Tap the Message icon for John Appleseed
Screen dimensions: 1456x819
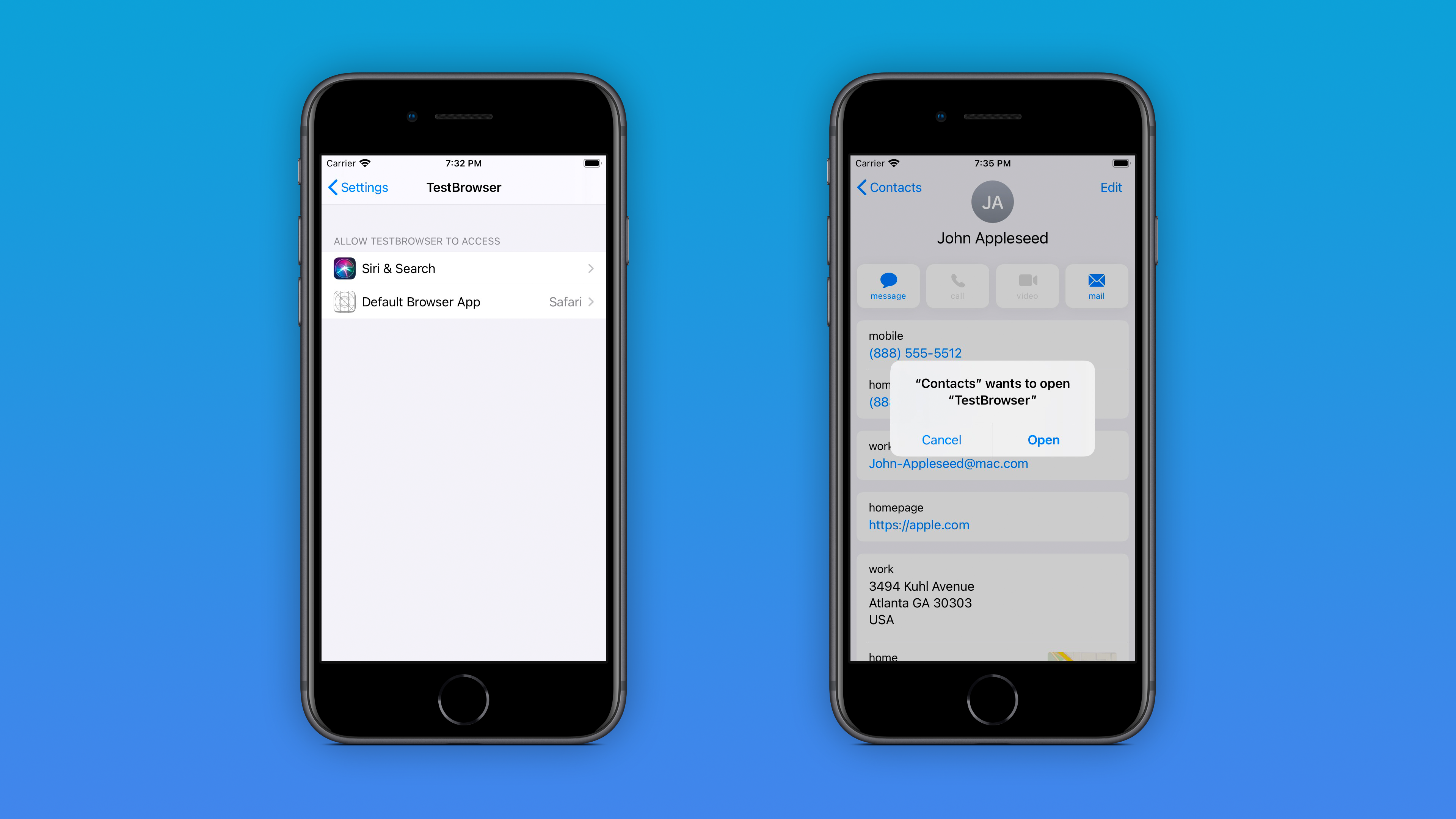tap(886, 286)
